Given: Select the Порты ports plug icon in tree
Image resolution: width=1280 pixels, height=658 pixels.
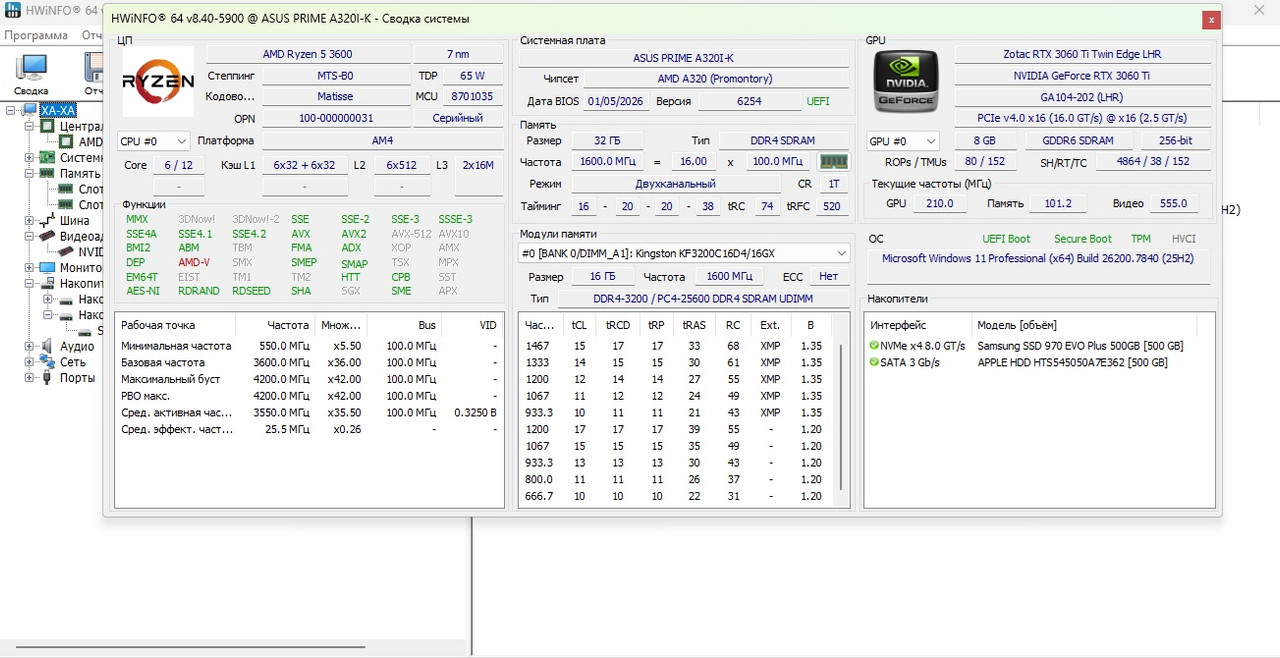Looking at the screenshot, I should (47, 378).
